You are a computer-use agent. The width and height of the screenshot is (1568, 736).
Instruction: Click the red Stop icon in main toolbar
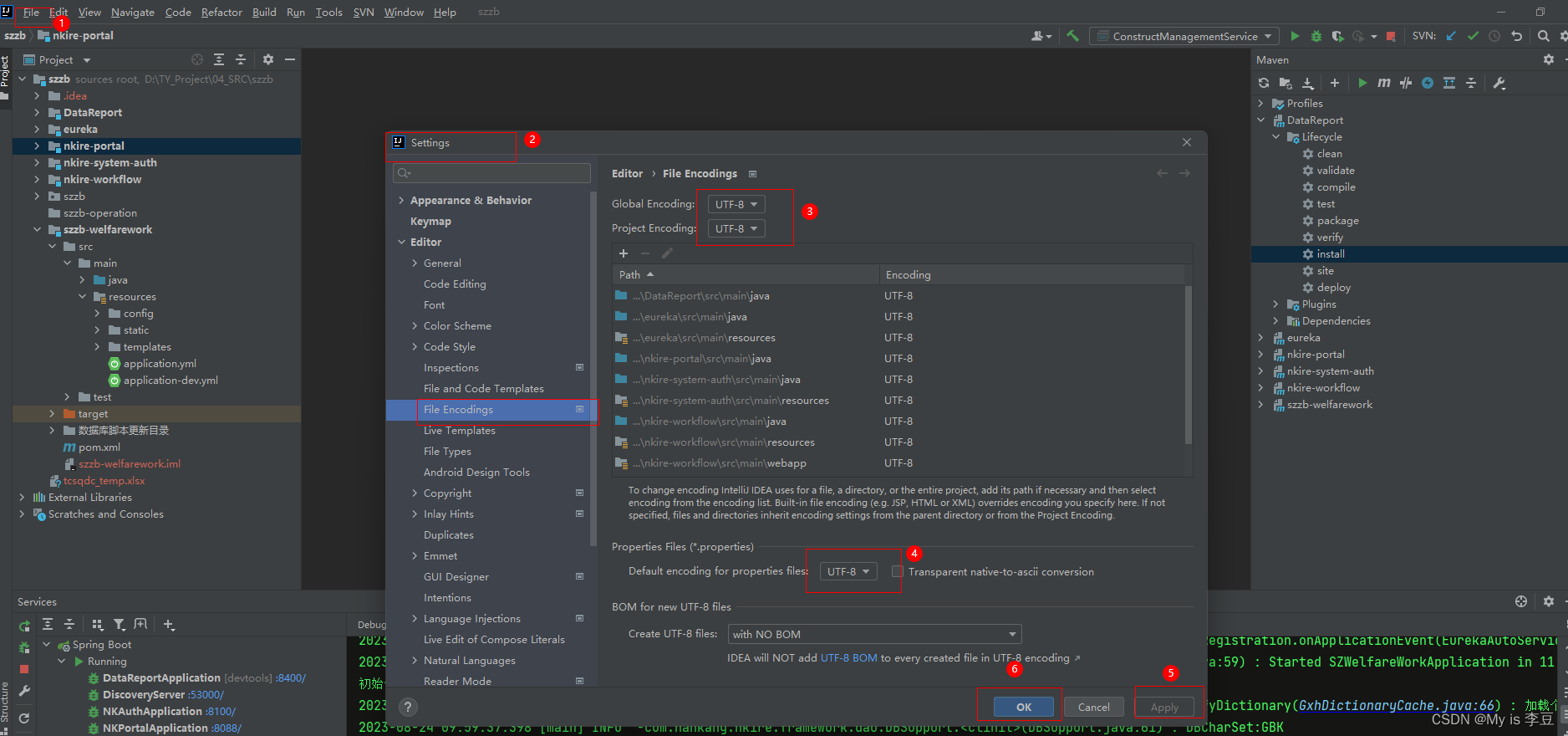tap(1391, 36)
